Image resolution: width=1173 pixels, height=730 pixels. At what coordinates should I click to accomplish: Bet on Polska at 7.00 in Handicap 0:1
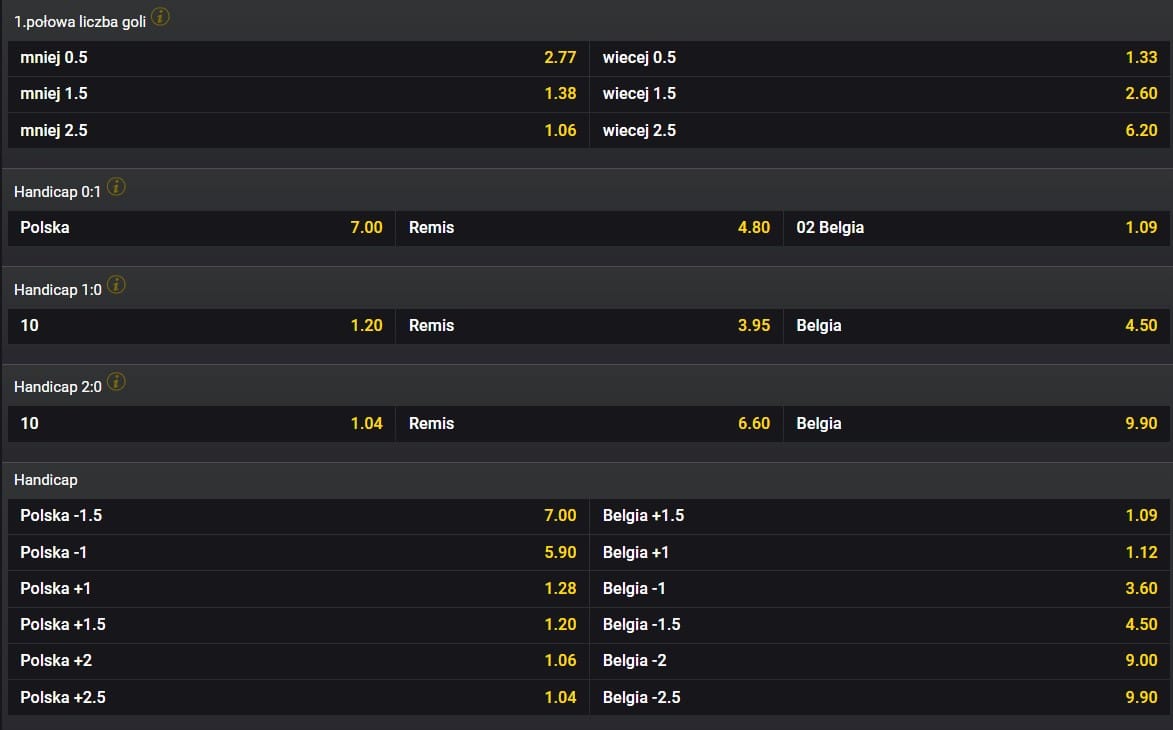[x=201, y=228]
